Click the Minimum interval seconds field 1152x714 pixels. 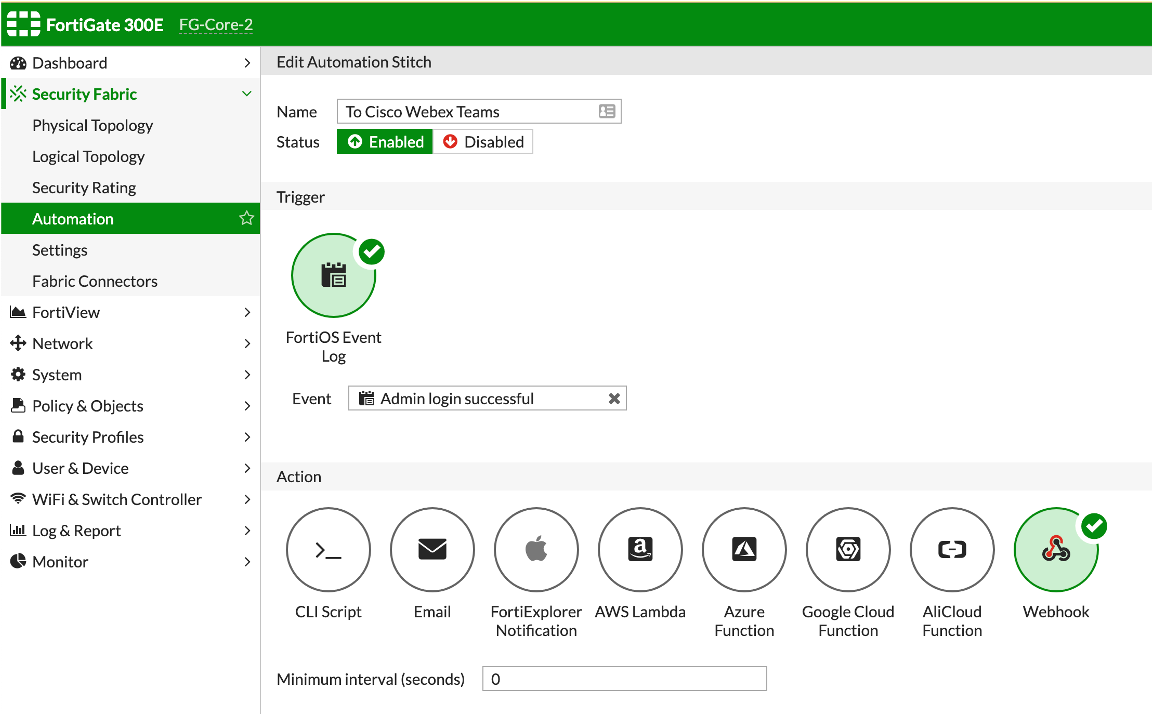pos(624,679)
